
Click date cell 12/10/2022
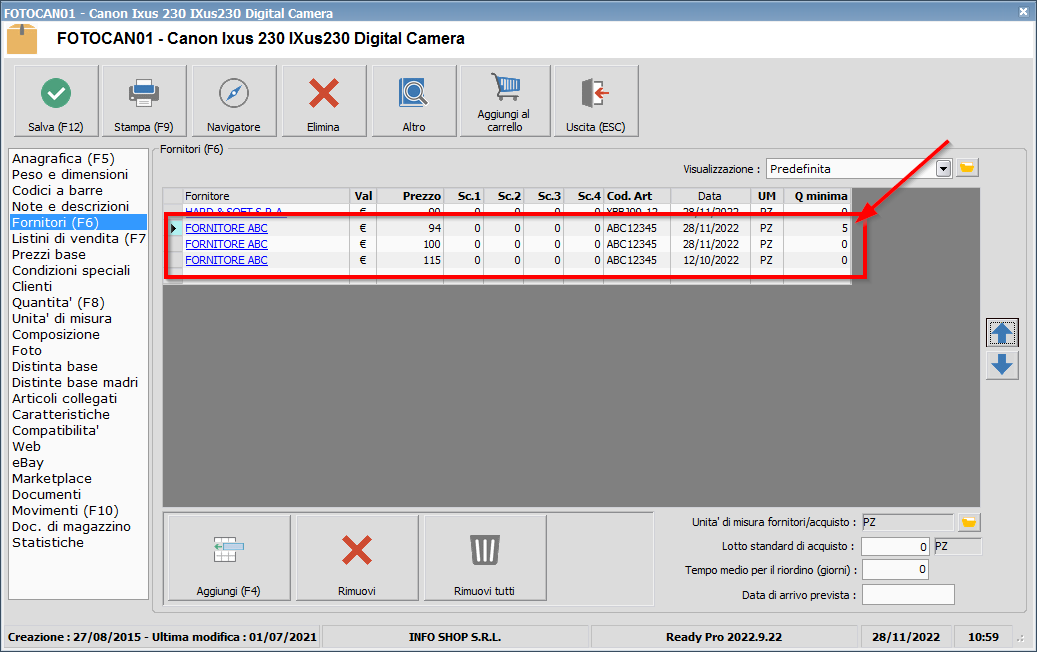[710, 260]
